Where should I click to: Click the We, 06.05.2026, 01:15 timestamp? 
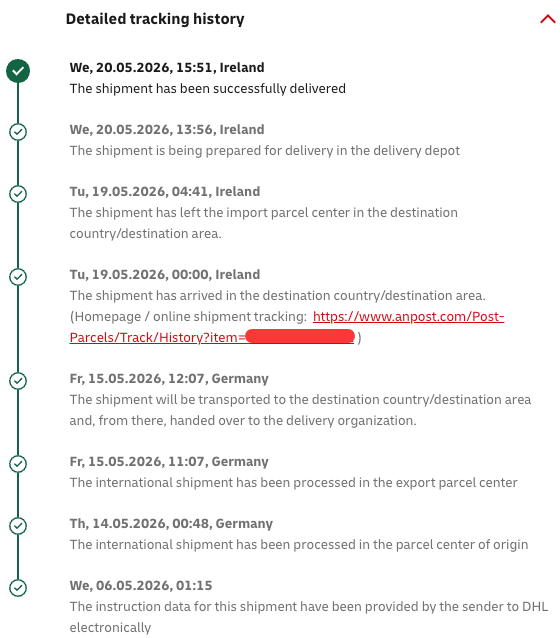[141, 586]
